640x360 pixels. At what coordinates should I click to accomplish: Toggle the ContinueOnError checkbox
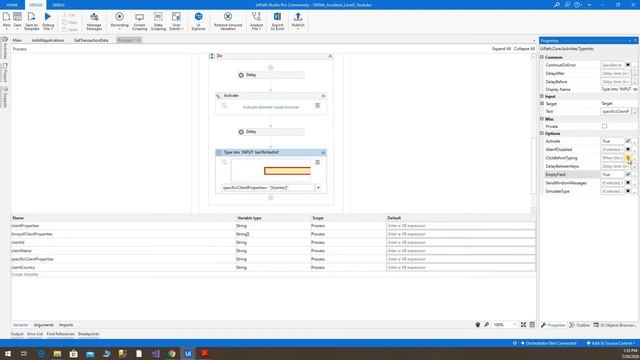coord(628,65)
